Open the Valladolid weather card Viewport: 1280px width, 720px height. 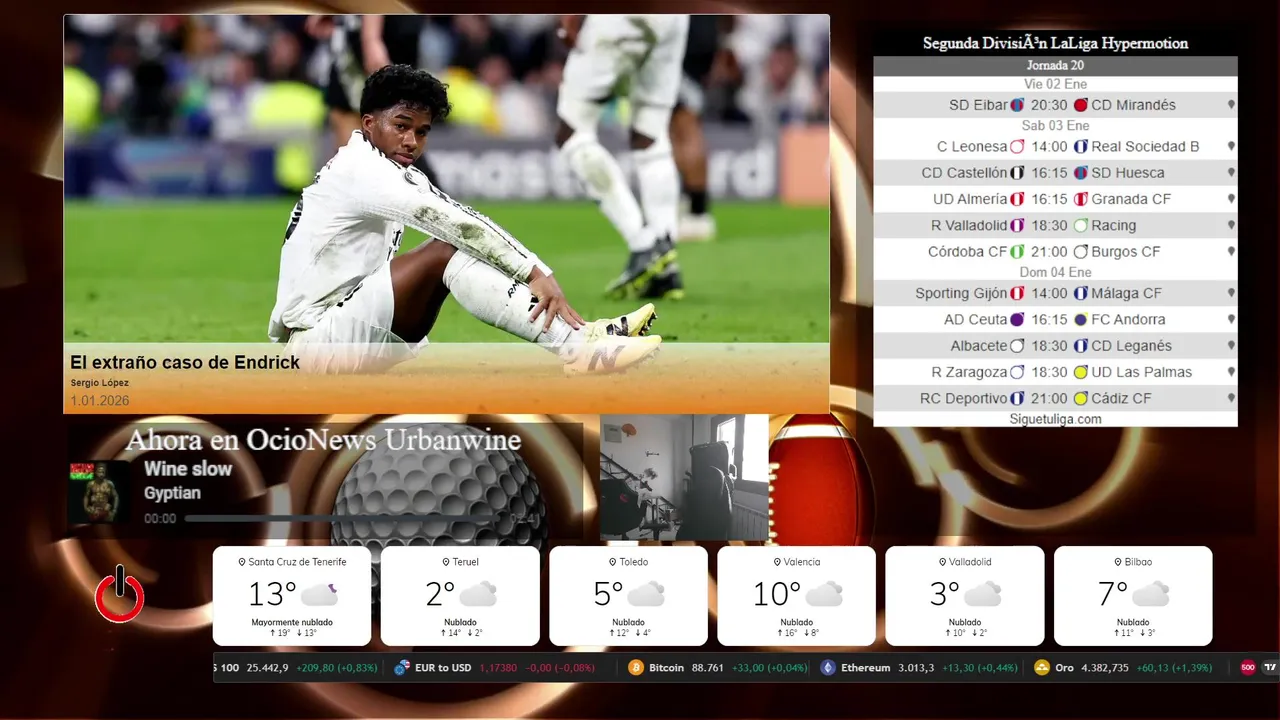[x=965, y=596]
